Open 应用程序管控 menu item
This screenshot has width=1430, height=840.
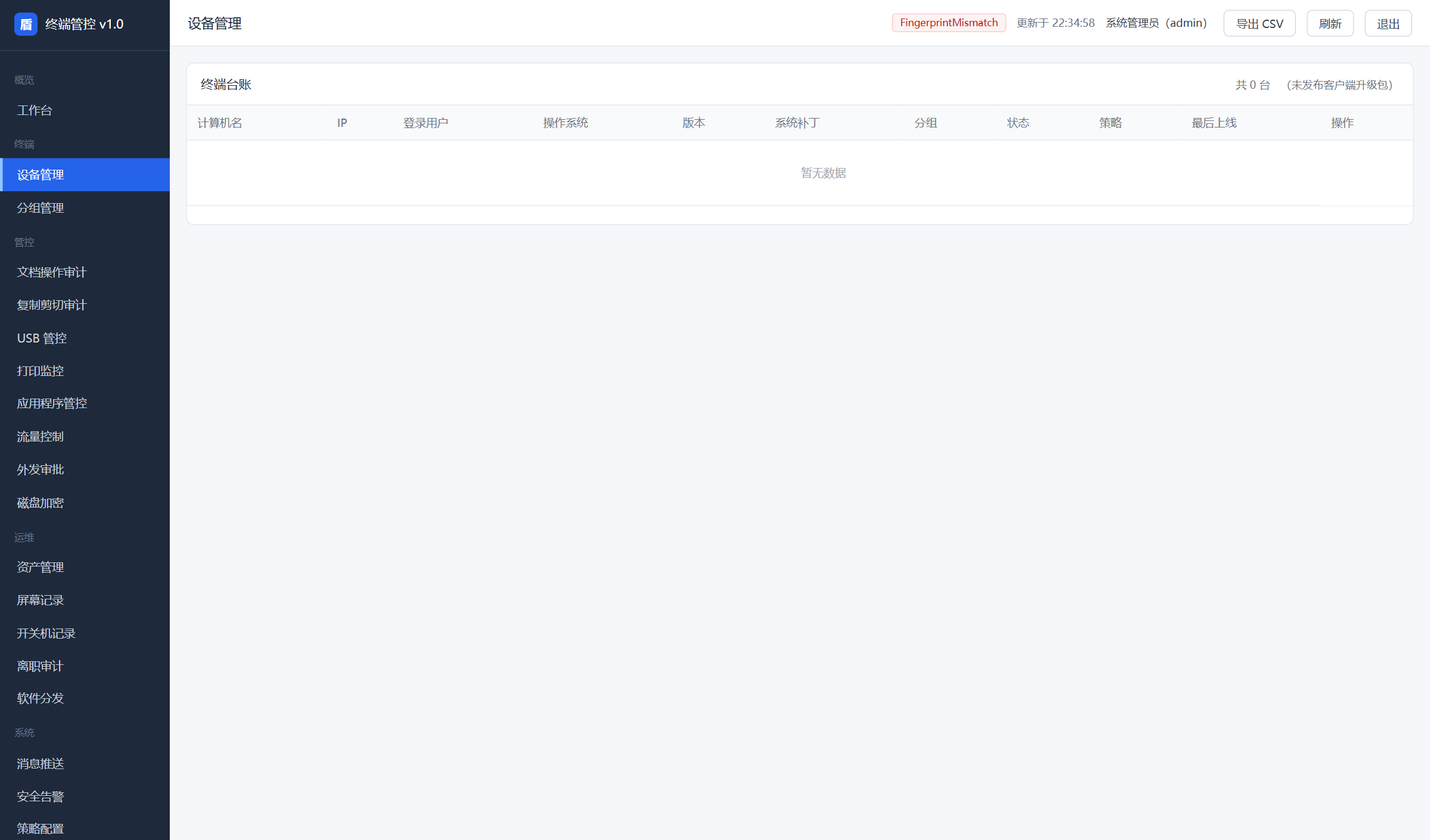pos(85,403)
